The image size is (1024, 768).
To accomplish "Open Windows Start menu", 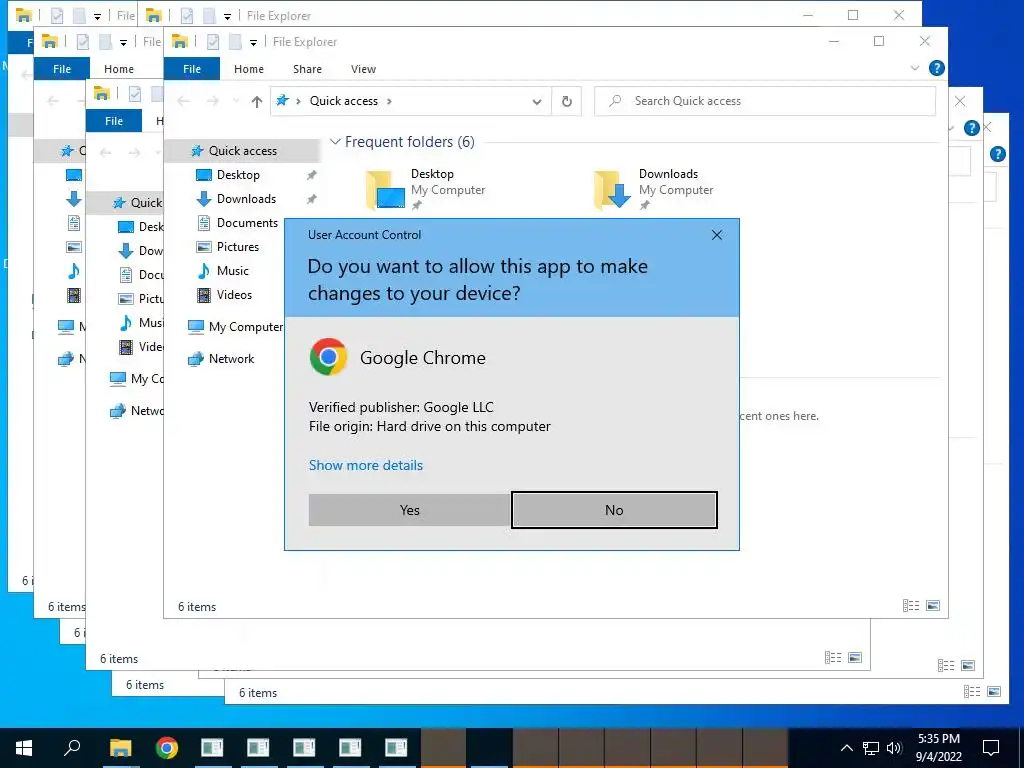I will click(24, 748).
